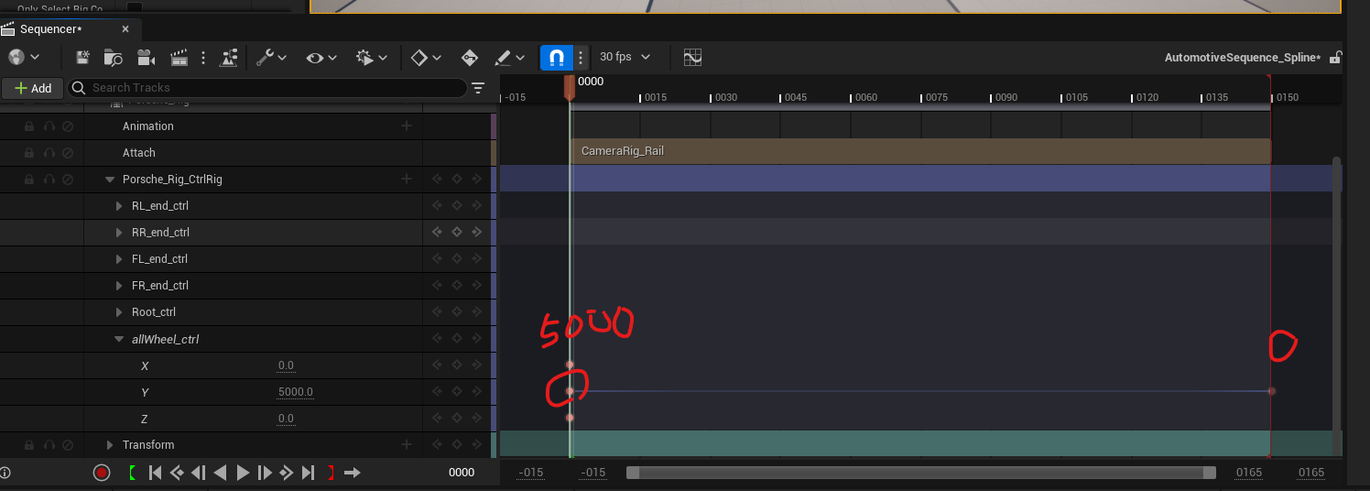Screen dimensions: 1370x491
Task: Play the sequence in reverse
Action: [220, 473]
